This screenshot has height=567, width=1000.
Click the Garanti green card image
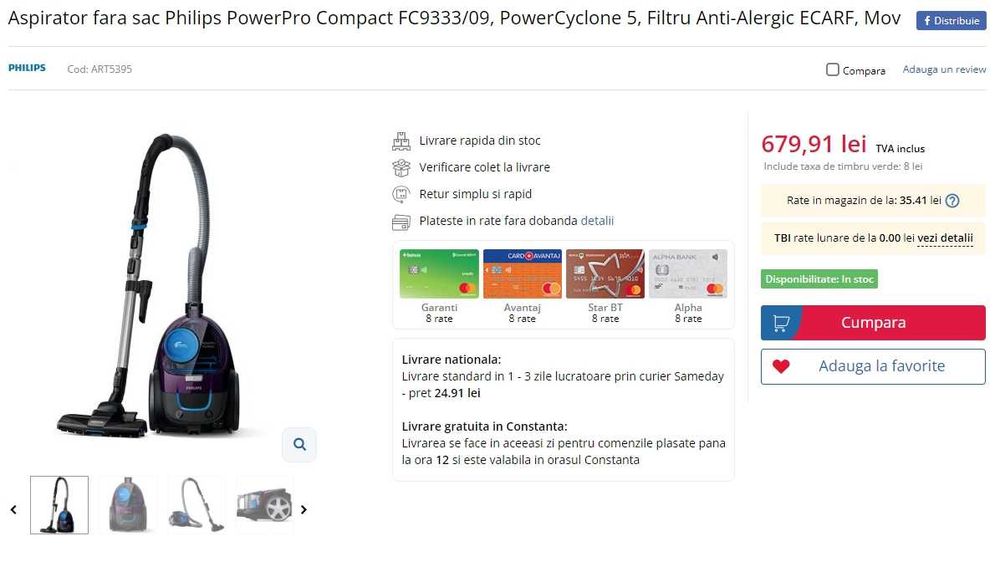[439, 274]
